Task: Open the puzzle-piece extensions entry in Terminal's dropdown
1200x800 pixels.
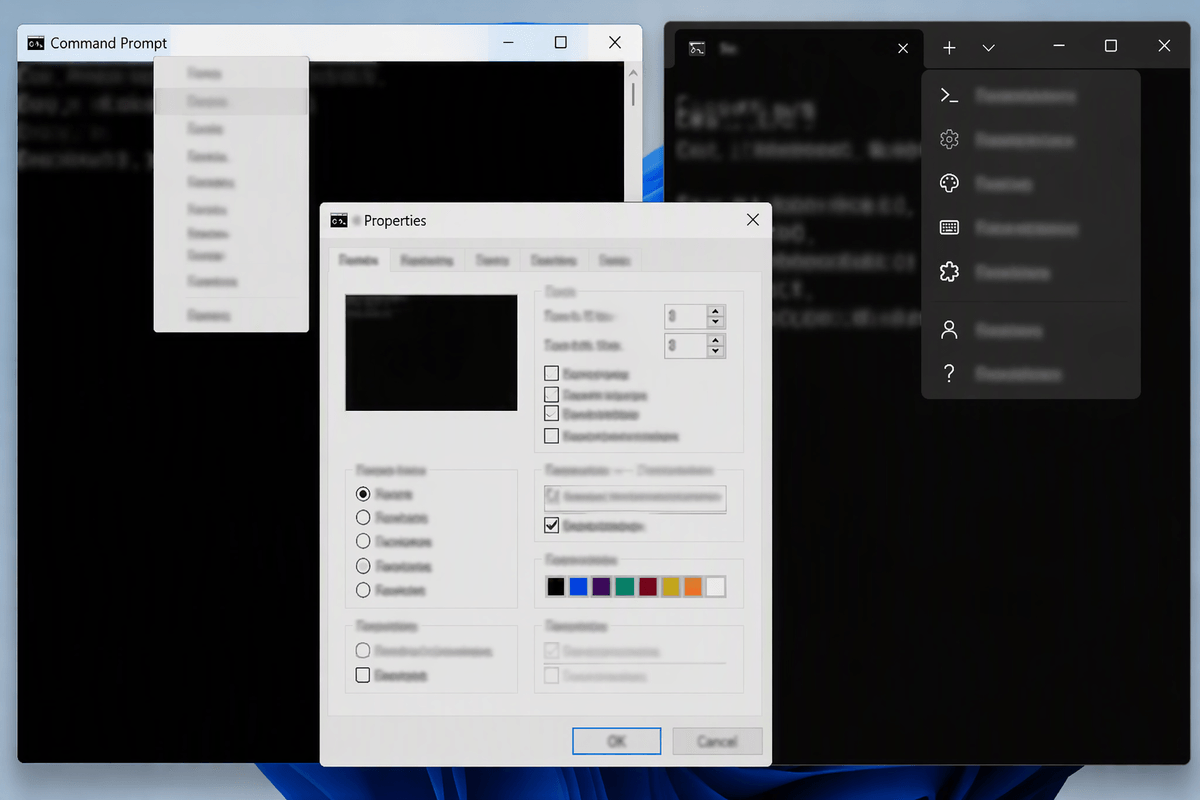Action: (x=1031, y=272)
